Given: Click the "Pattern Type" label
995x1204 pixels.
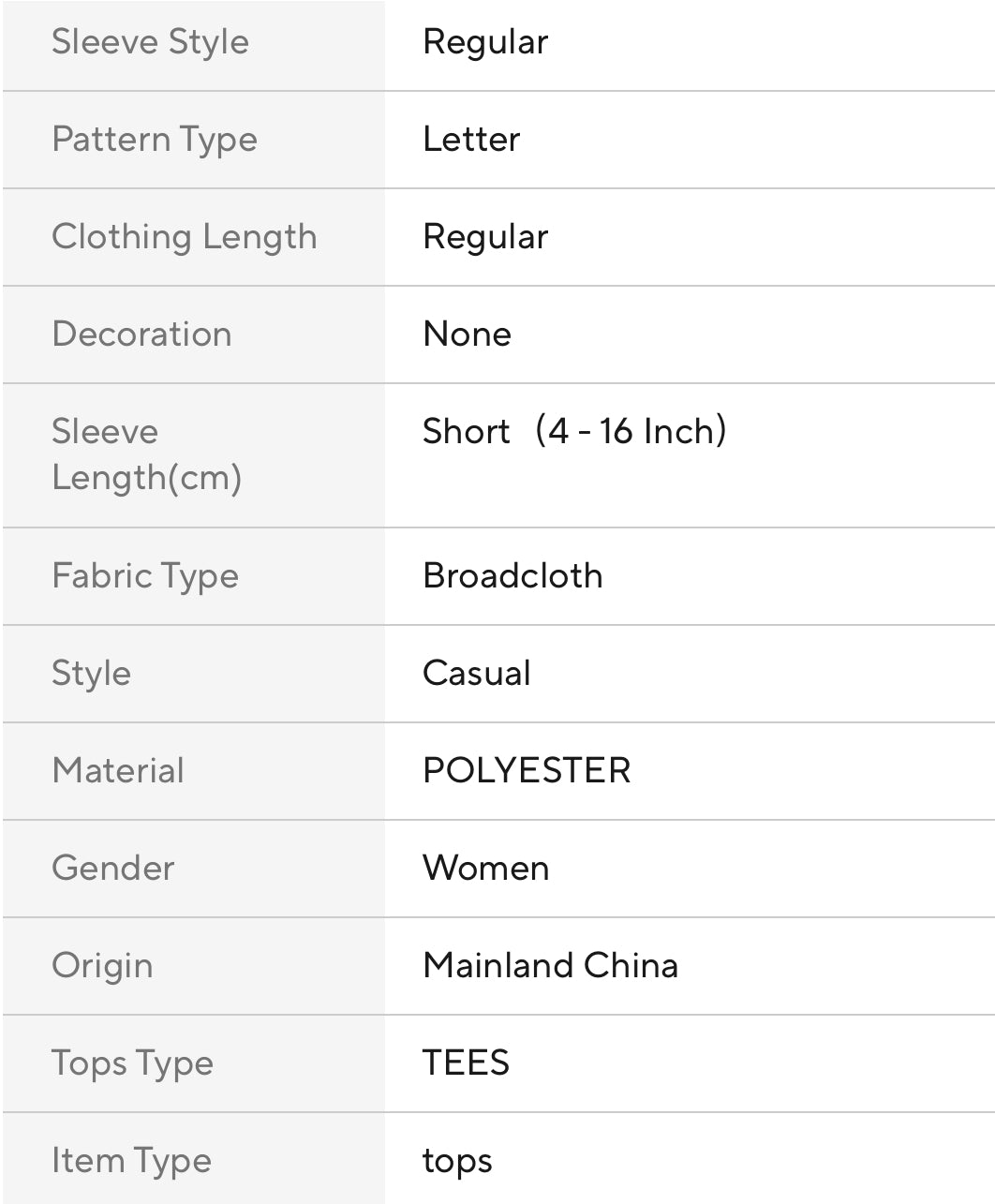Looking at the screenshot, I should click(155, 140).
